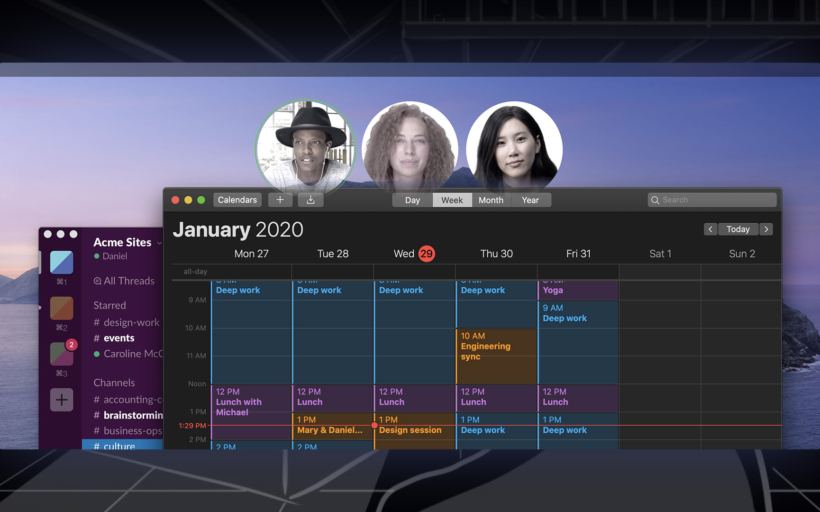Select the Engineering sync event on Thursday
Viewport: 820px width, 512px height.
click(496, 356)
